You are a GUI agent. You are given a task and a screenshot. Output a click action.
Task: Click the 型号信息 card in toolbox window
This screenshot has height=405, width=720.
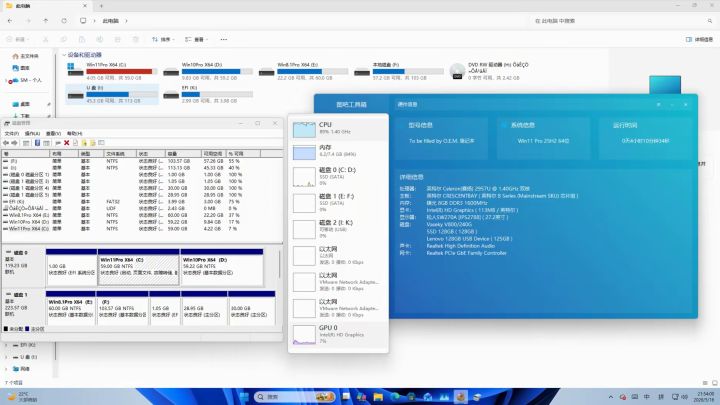[x=441, y=138]
